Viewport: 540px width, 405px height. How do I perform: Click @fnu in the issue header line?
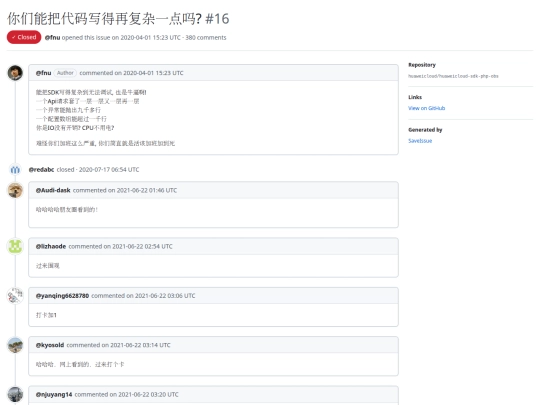52,38
